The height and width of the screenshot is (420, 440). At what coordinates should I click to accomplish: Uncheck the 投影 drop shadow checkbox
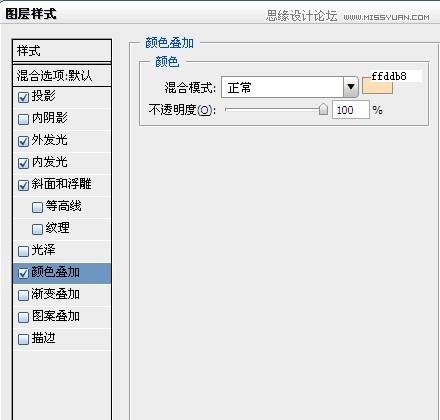[x=23, y=97]
